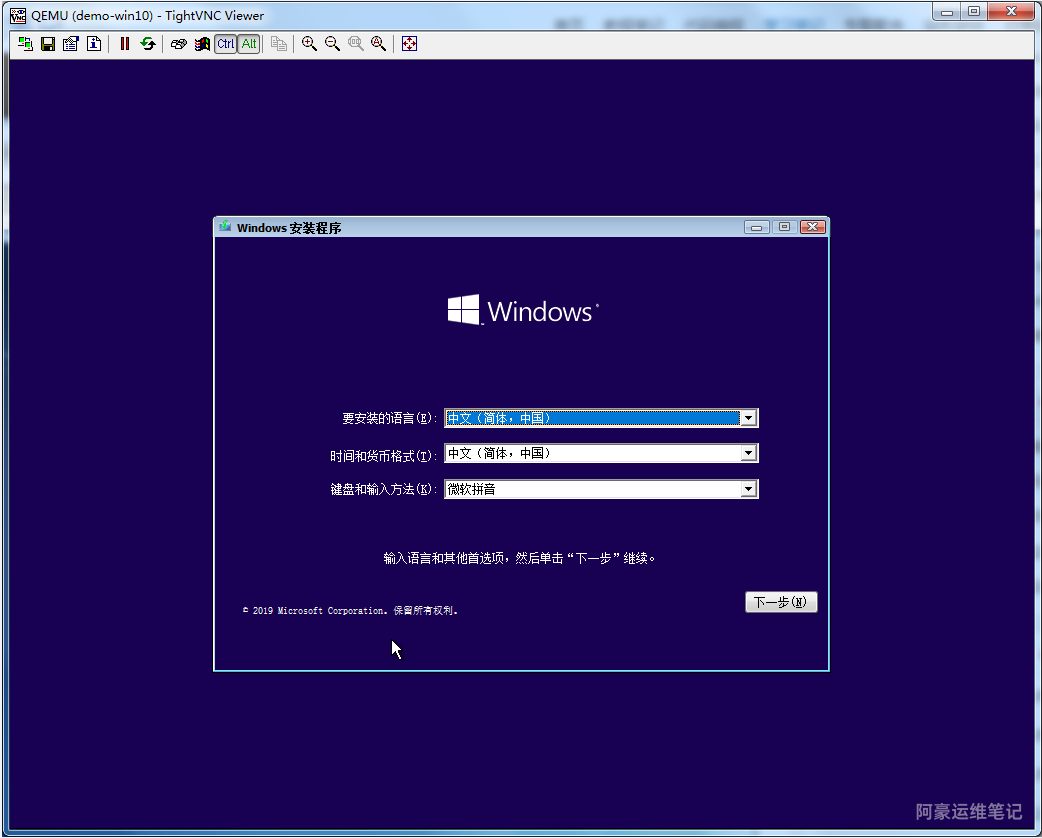Click the green refresh screen icon
Screen dimensions: 1042x838
(x=148, y=44)
